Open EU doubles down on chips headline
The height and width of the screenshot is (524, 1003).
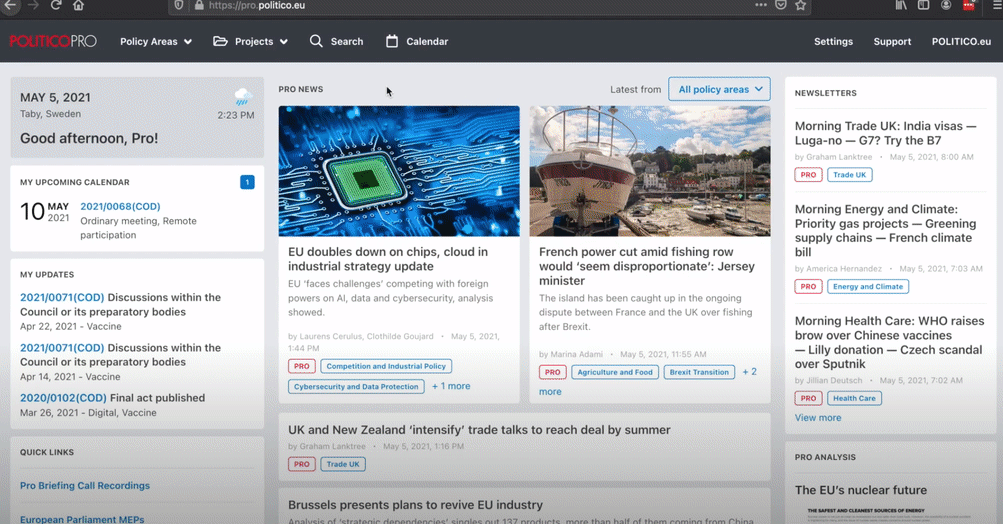[388, 259]
